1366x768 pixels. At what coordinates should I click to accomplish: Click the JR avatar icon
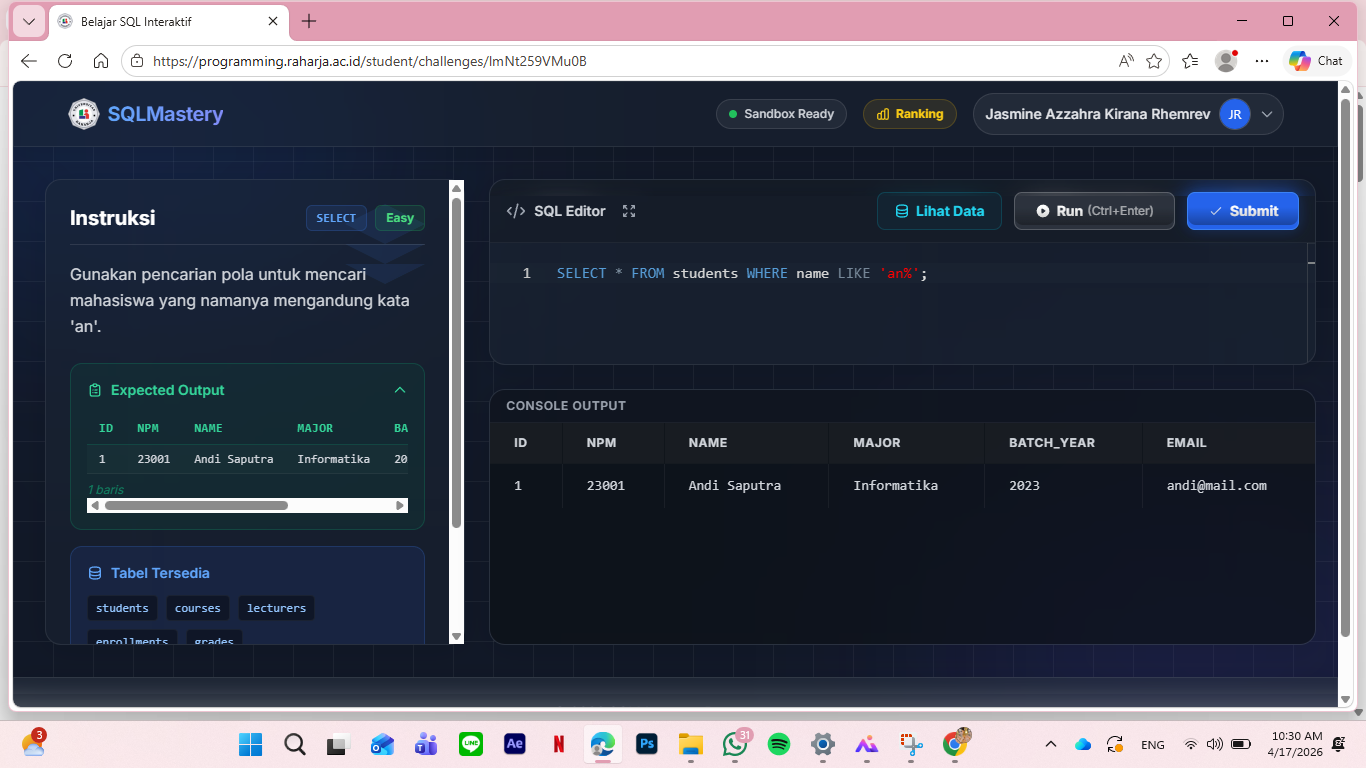coord(1235,114)
